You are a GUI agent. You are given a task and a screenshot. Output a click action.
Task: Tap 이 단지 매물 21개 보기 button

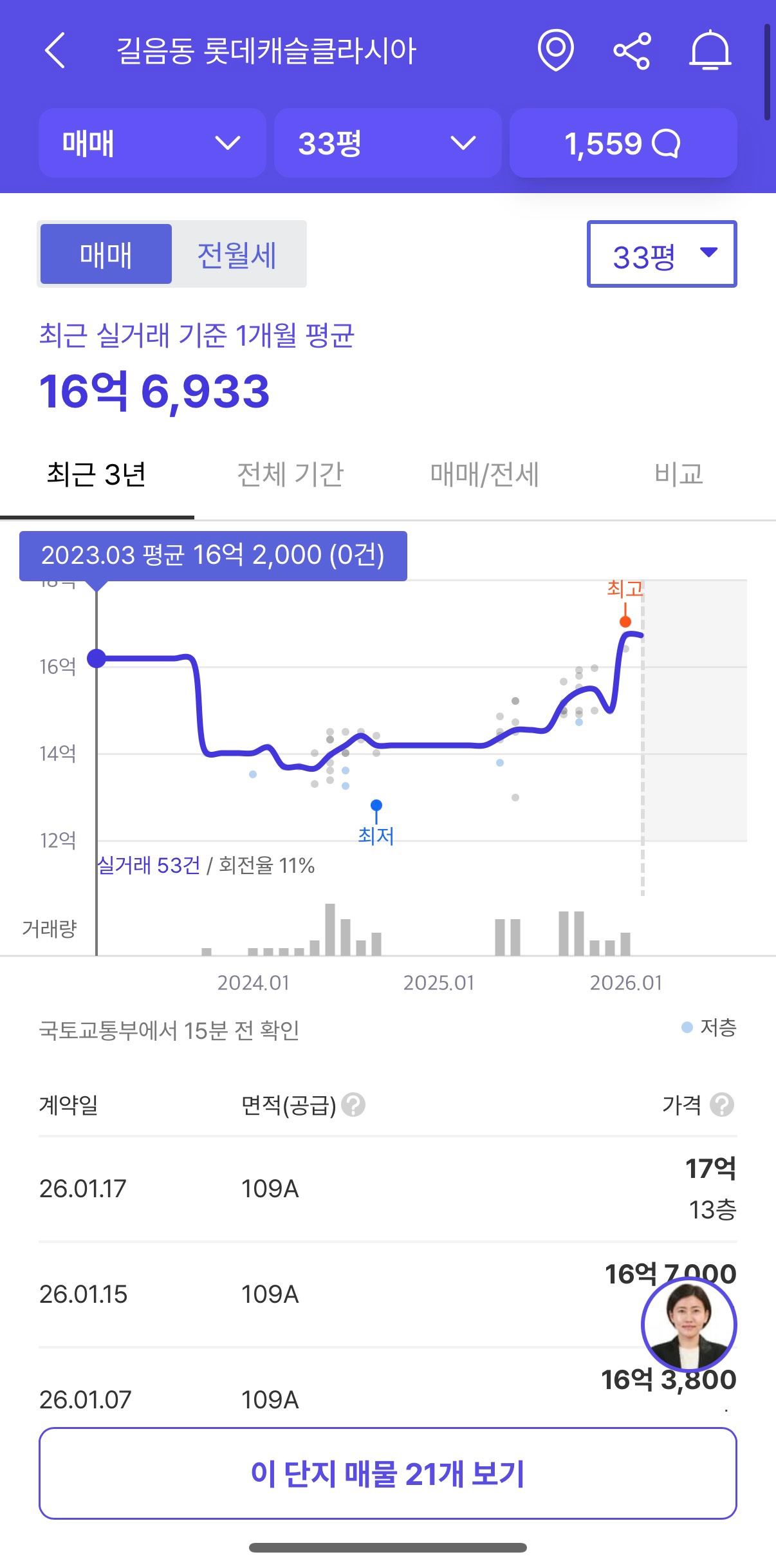(387, 1473)
